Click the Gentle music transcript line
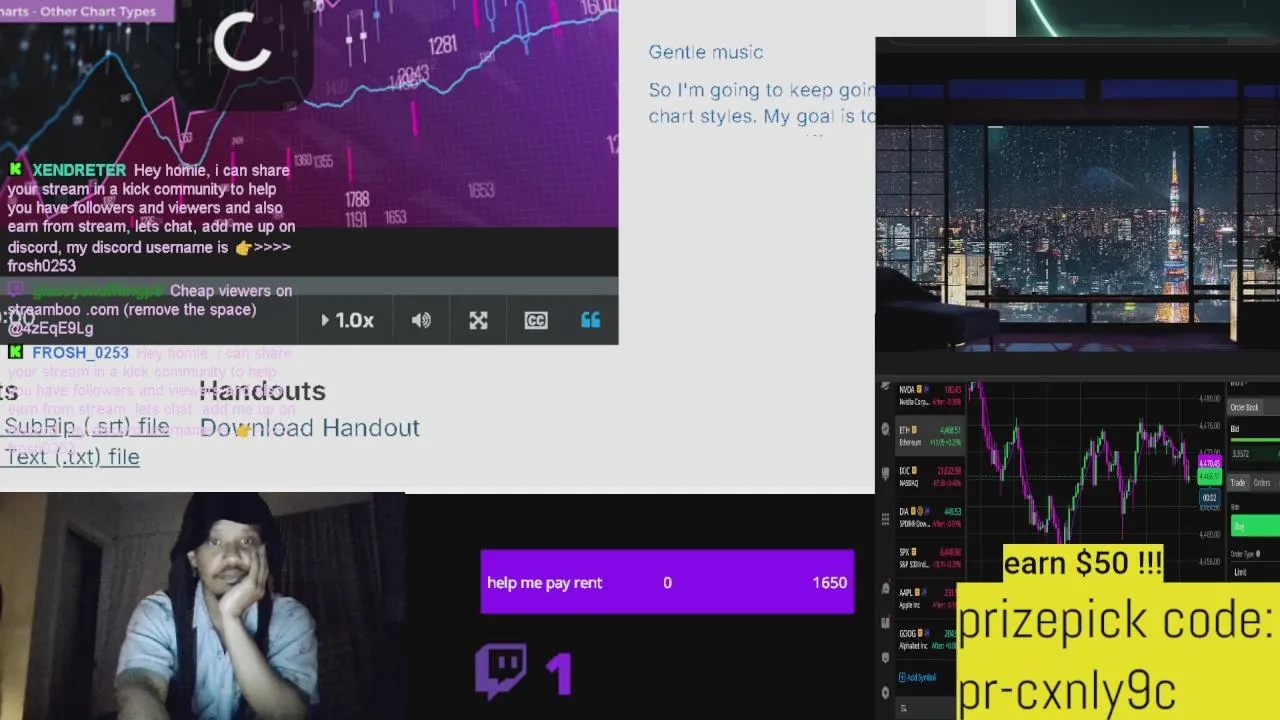Image resolution: width=1280 pixels, height=720 pixels. point(705,52)
